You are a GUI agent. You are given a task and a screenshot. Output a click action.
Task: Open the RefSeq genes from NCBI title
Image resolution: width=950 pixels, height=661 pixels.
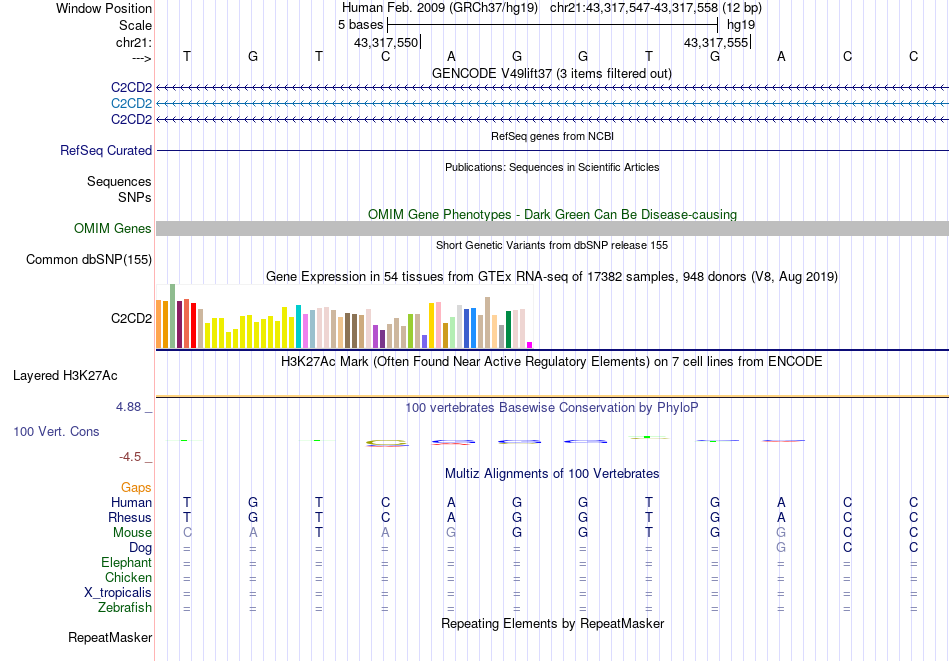point(552,136)
